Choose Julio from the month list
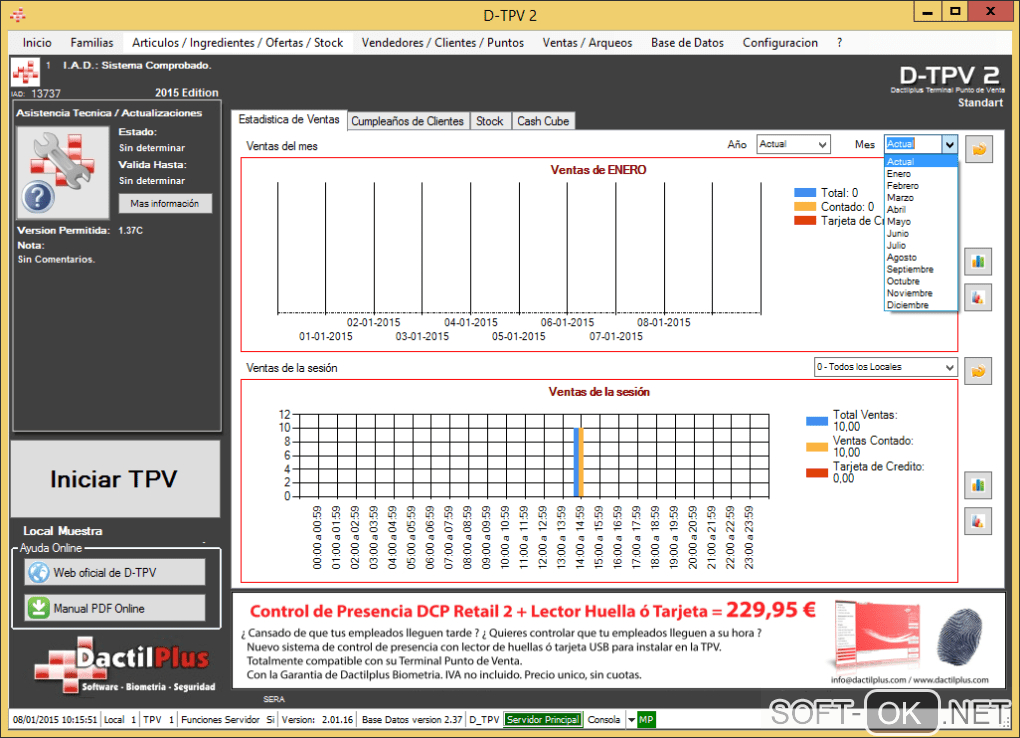This screenshot has width=1020, height=738. coord(920,245)
